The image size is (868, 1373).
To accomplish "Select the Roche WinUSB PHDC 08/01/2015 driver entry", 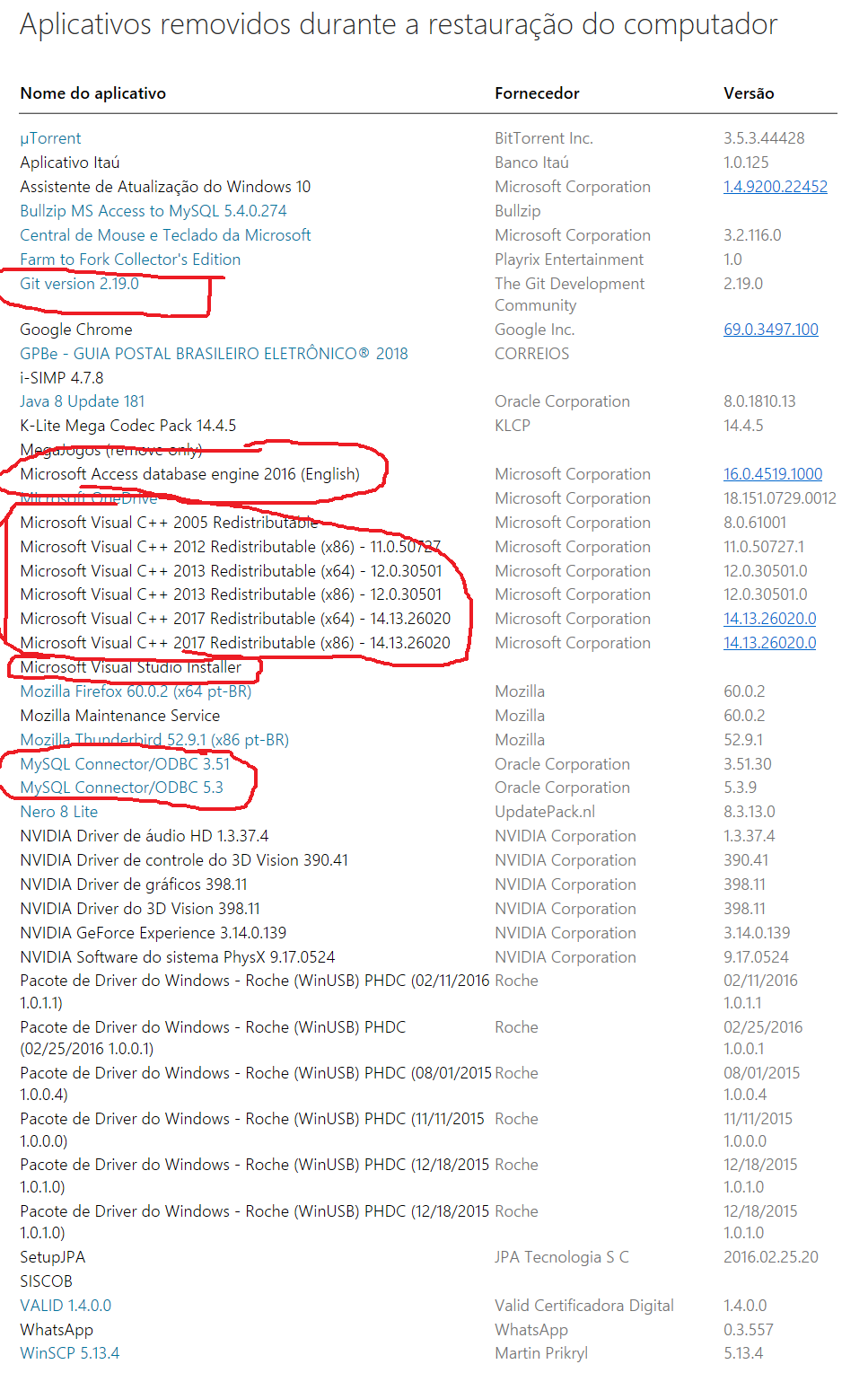I will (256, 1084).
